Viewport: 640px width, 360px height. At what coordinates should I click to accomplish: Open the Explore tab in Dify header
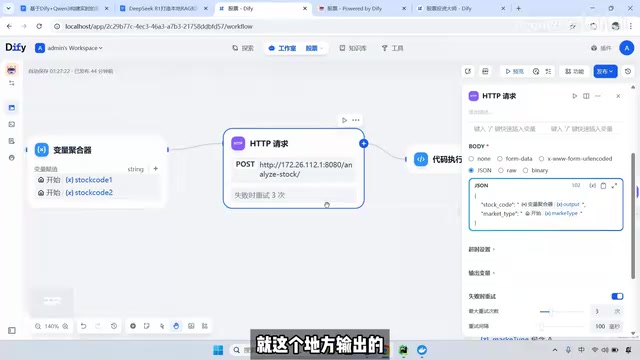[243, 48]
